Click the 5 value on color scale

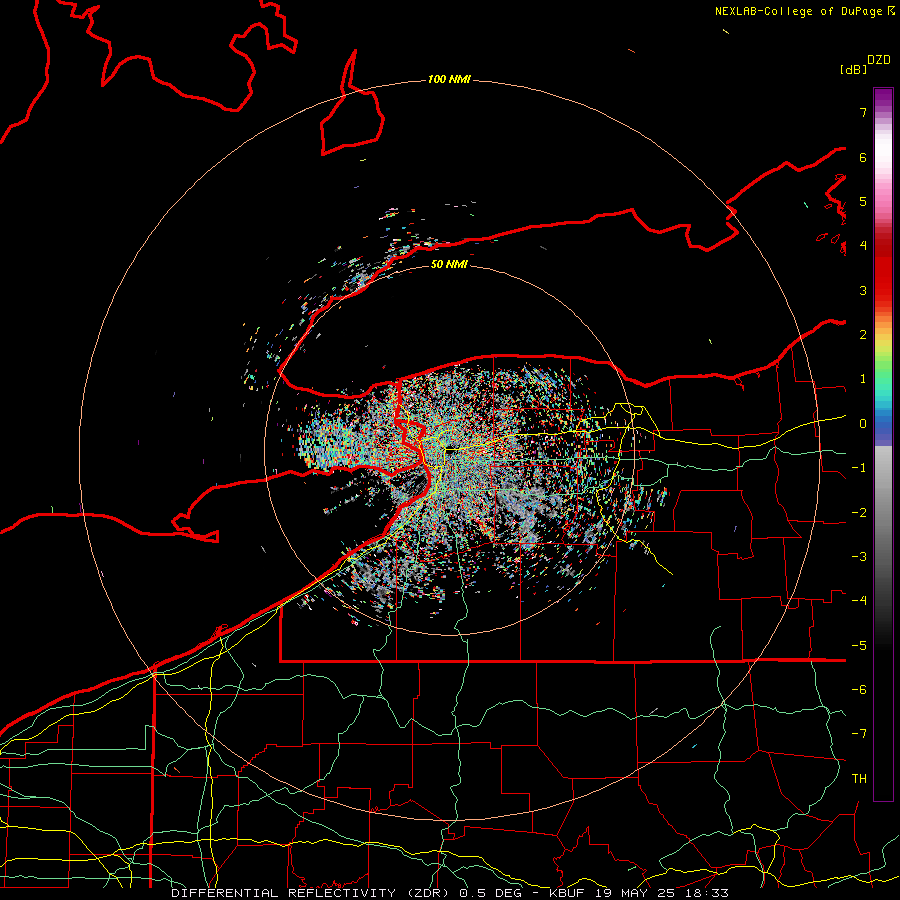863,201
